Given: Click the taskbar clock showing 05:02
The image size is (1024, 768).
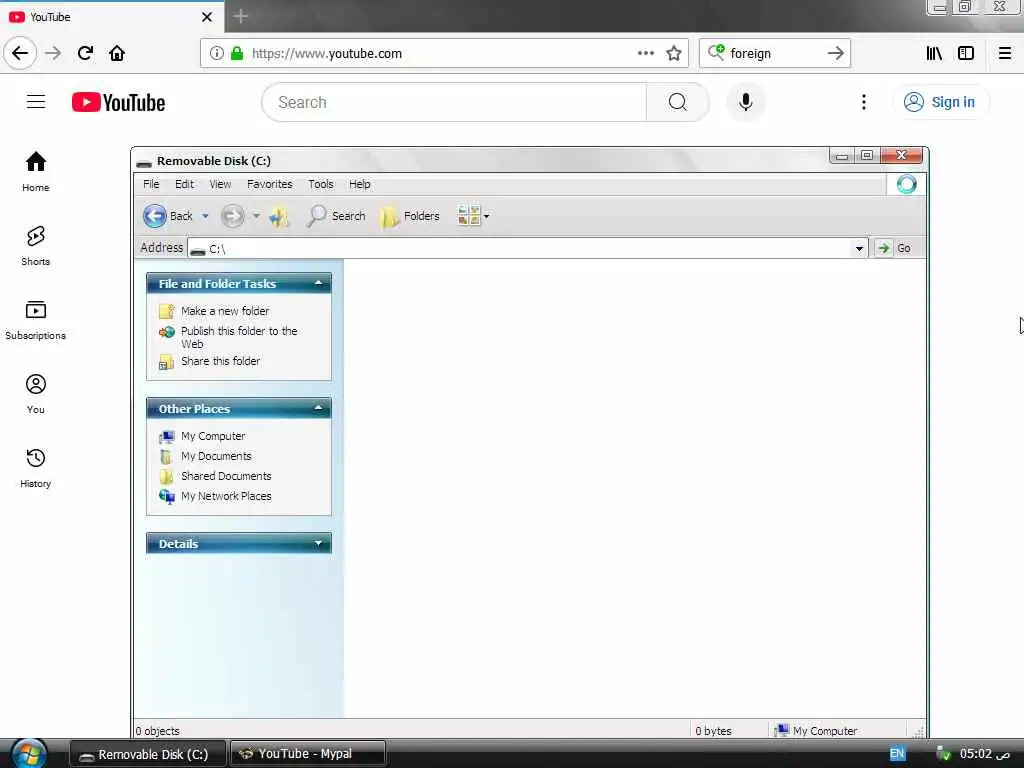Looking at the screenshot, I should pos(984,754).
